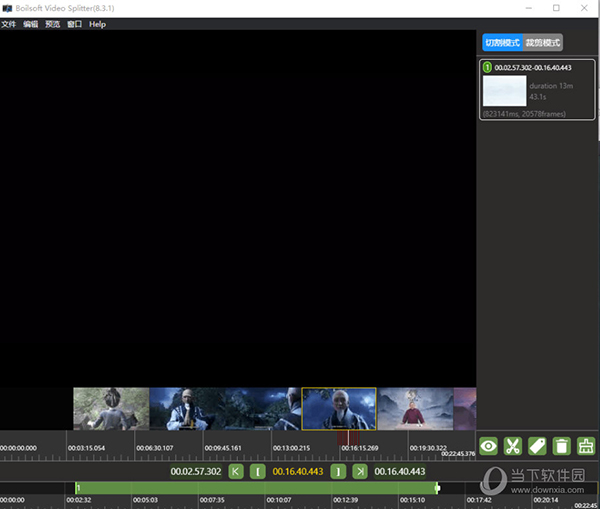Image resolution: width=600 pixels, height=509 pixels.
Task: Click timeline mark 00:03:15.054
Action: coord(86,448)
